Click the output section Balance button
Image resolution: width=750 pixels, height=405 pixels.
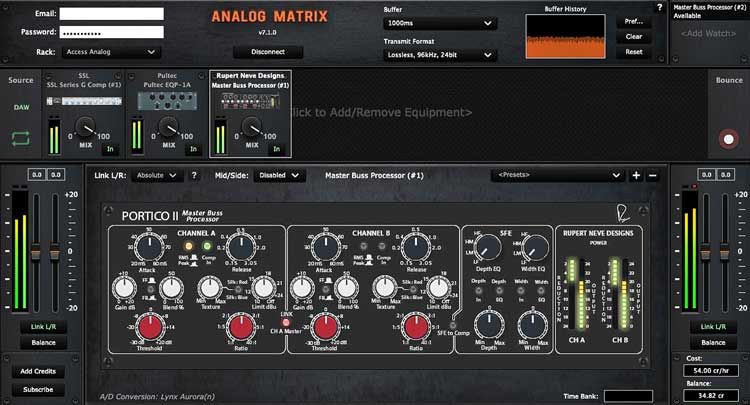click(x=713, y=342)
